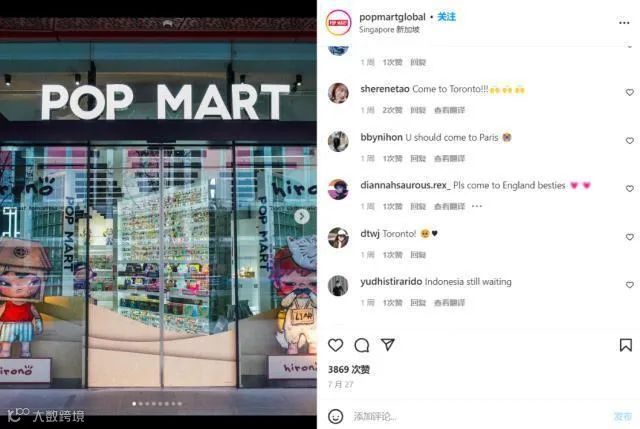Viewport: 640px width, 429px height.
Task: Open more options three-dot menu
Action: pyautogui.click(x=624, y=23)
